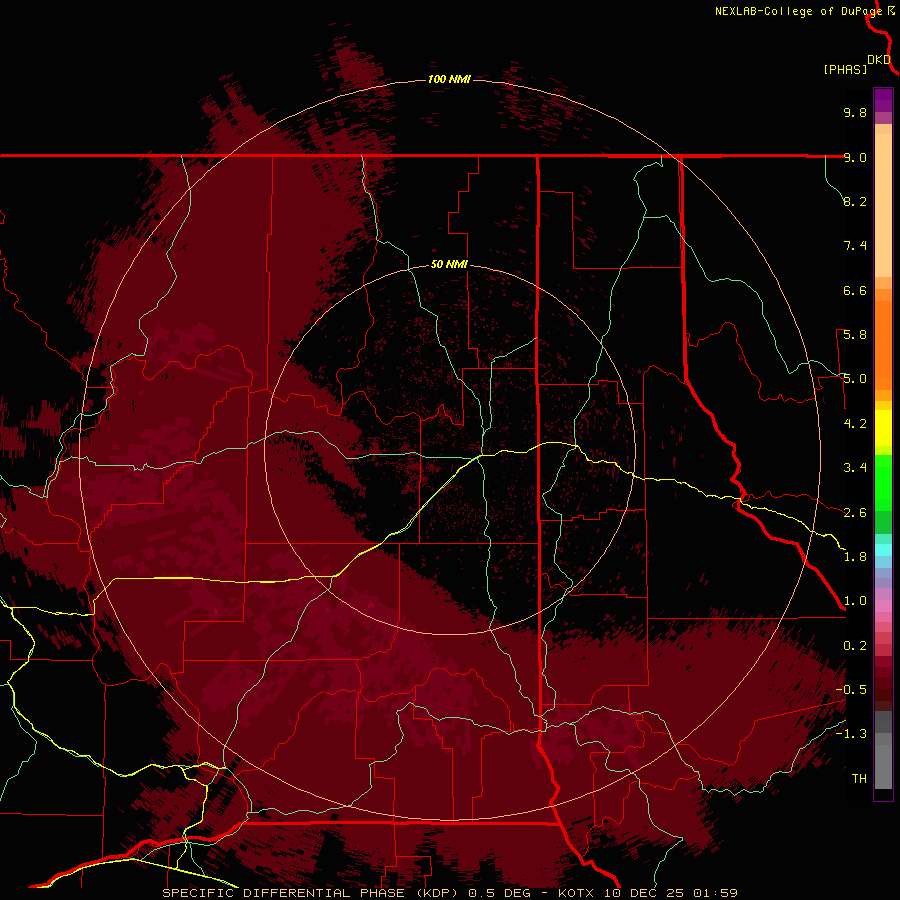Pick the cyan band of the color scale
This screenshot has height=900, width=900.
883,550
